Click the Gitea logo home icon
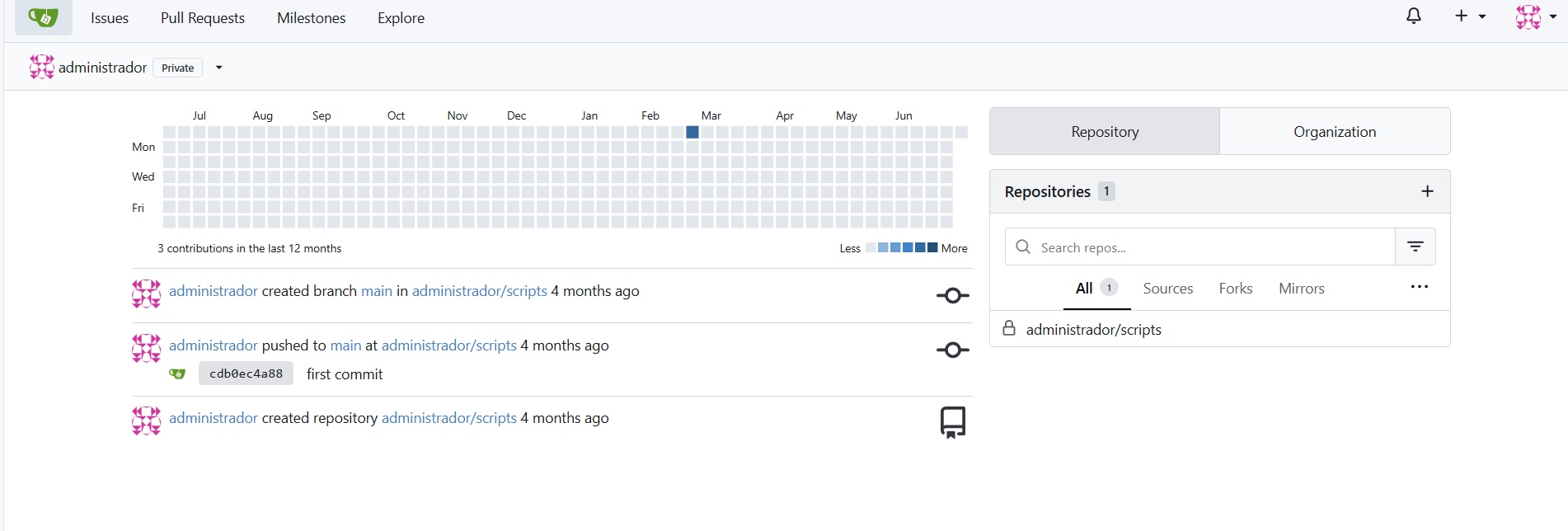 click(43, 17)
